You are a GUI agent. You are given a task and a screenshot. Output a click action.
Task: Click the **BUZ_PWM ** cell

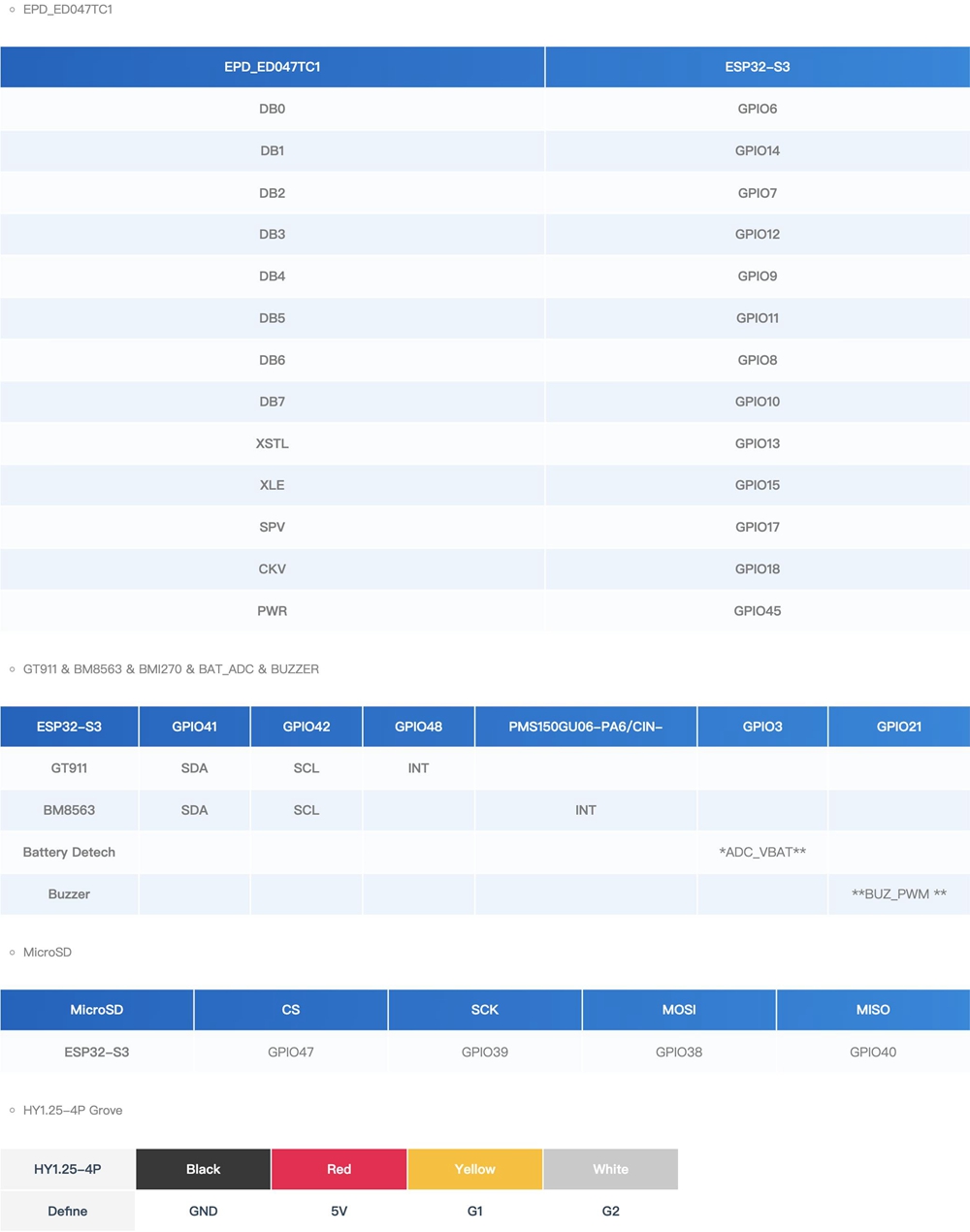click(898, 894)
